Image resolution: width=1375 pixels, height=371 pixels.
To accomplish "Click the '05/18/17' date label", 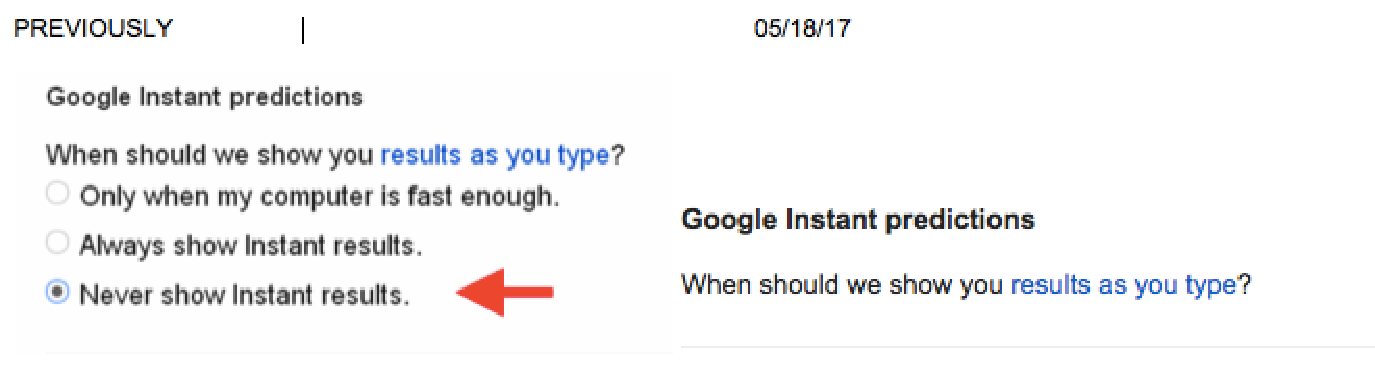I will click(802, 29).
